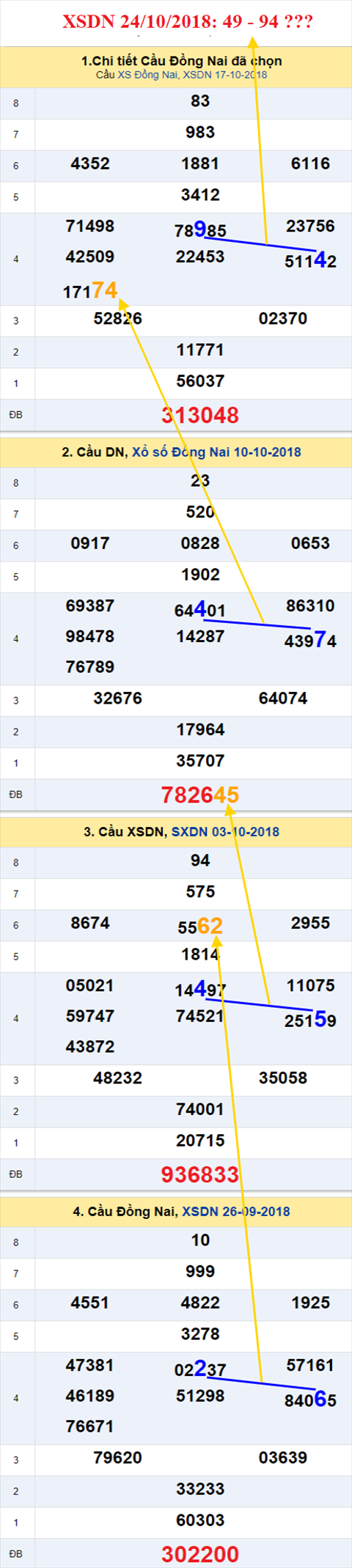Click the number 17964
The width and height of the screenshot is (352, 1568).
[x=200, y=729]
